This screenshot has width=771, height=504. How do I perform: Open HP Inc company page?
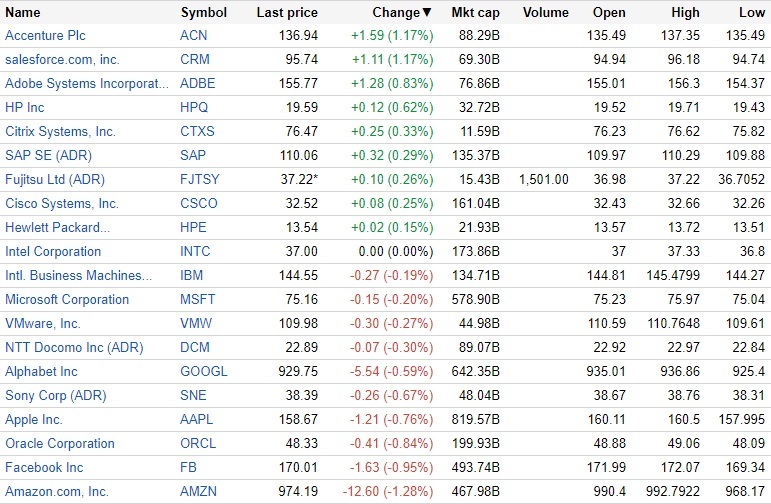pos(25,107)
